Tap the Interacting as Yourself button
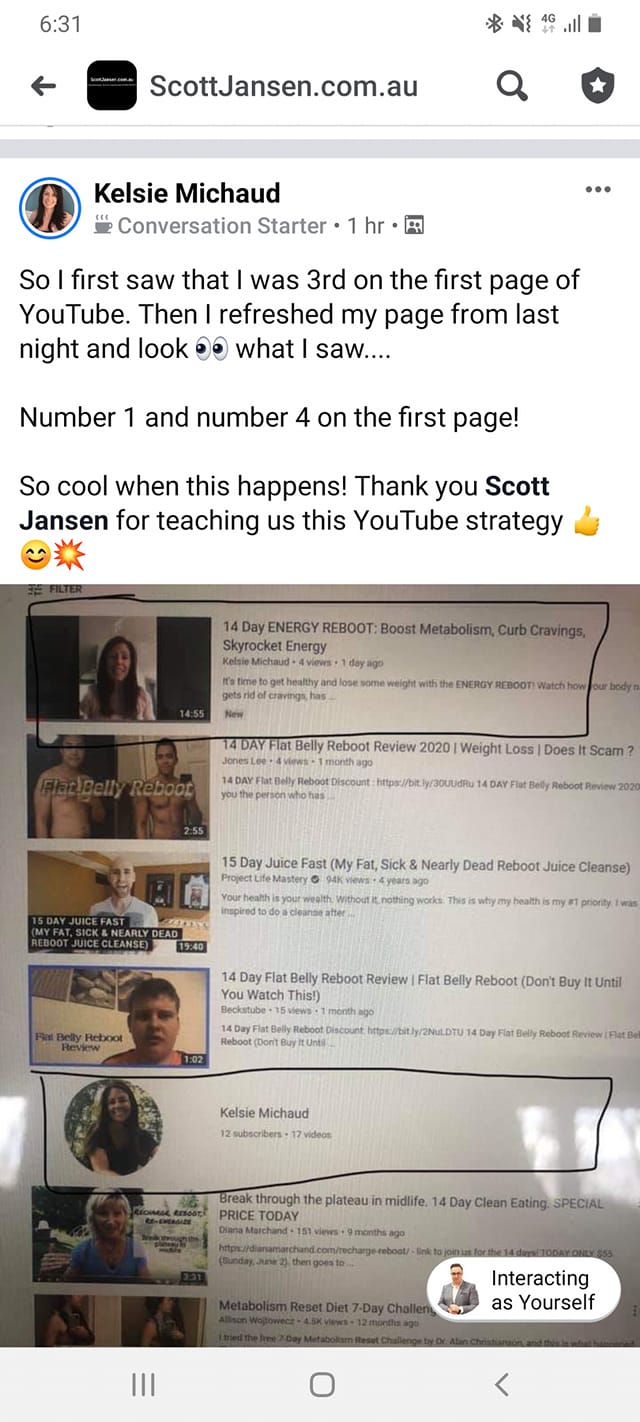Image resolution: width=640 pixels, height=1422 pixels. pos(524,1290)
